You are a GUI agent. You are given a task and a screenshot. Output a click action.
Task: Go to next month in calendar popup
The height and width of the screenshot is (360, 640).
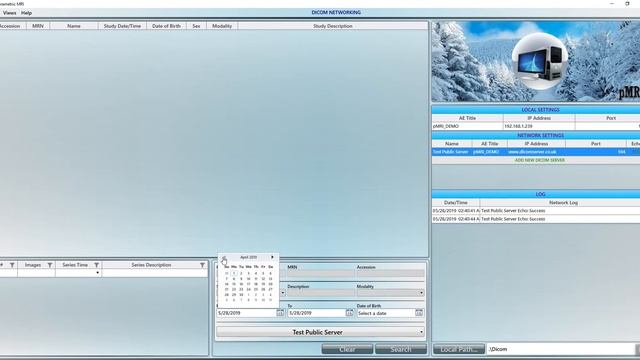pyautogui.click(x=272, y=257)
